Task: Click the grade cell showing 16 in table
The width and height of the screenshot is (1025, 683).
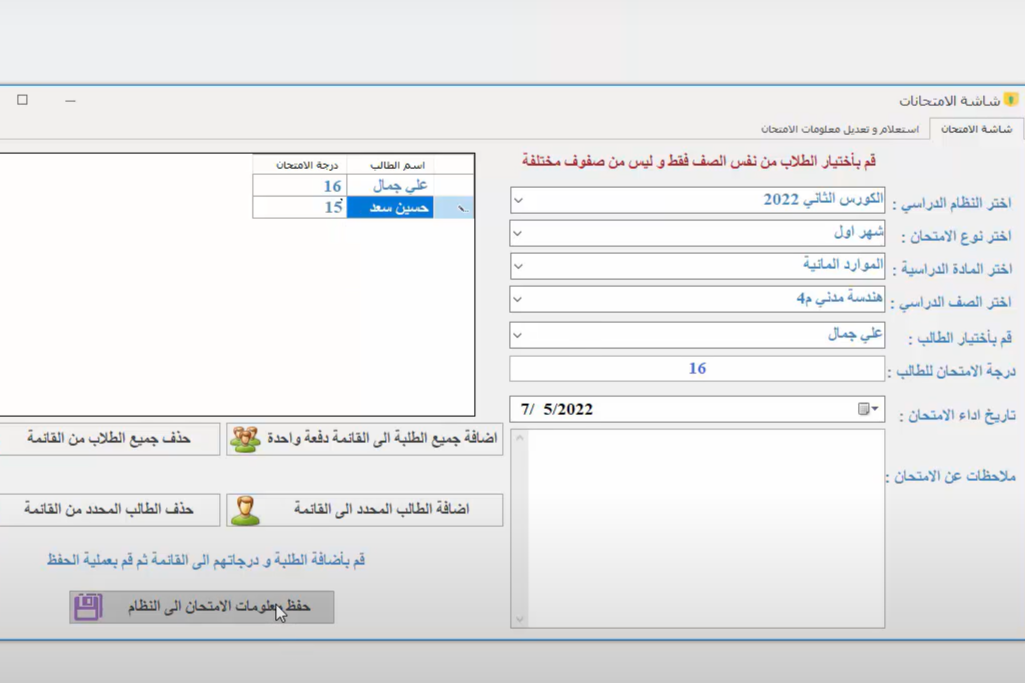Action: [299, 186]
